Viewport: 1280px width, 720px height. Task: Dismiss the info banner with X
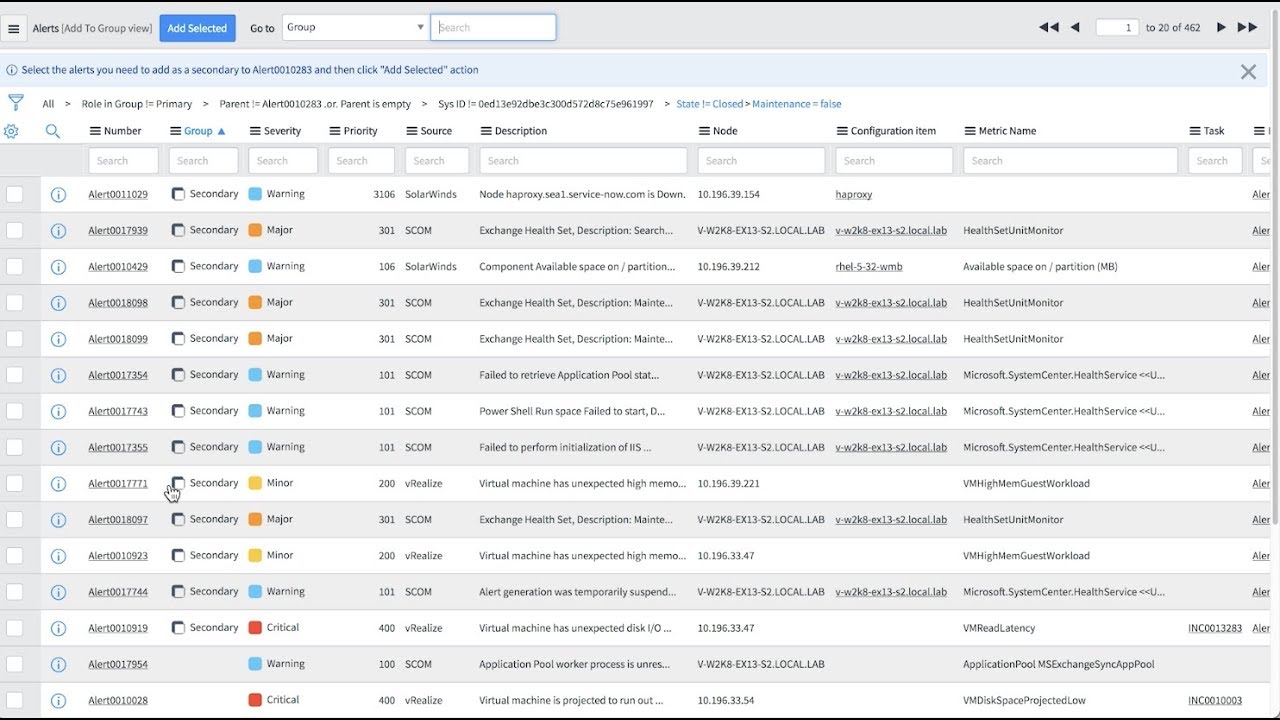tap(1248, 71)
